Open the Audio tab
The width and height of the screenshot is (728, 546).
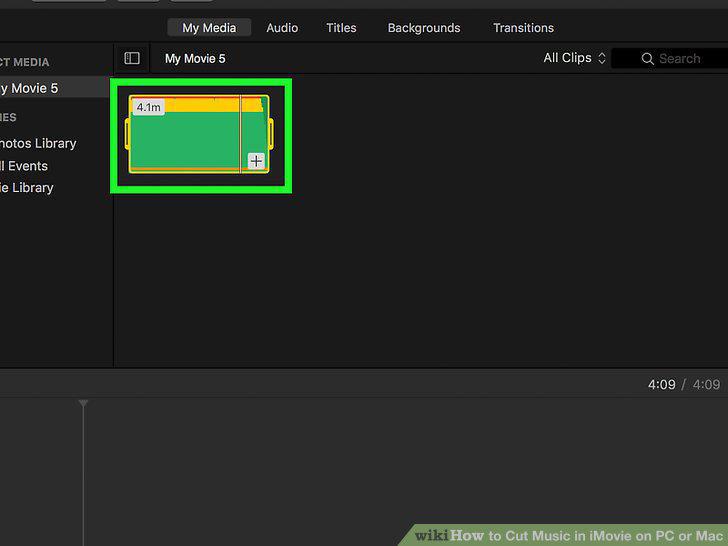pos(282,28)
